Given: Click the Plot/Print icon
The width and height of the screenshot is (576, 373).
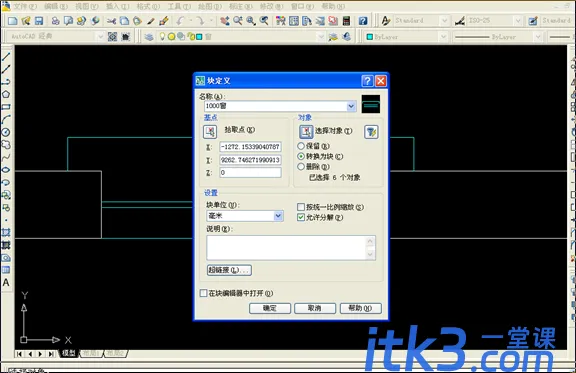Looking at the screenshot, I should (x=55, y=21).
